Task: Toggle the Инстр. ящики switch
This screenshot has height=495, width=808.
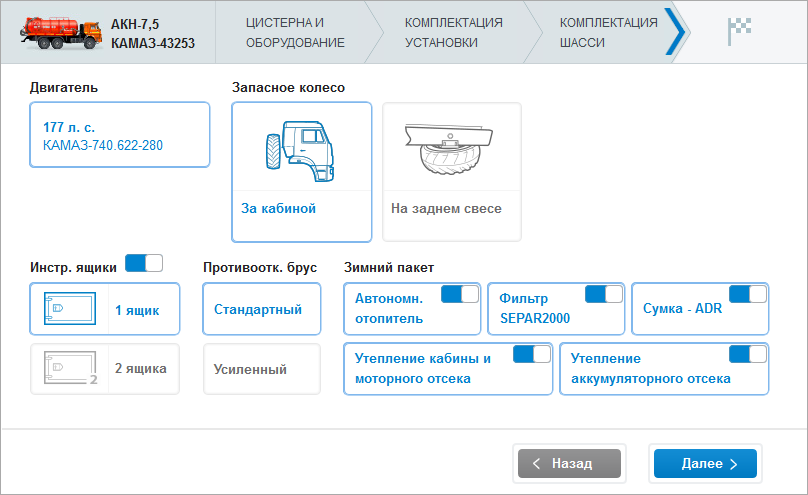Action: click(143, 264)
